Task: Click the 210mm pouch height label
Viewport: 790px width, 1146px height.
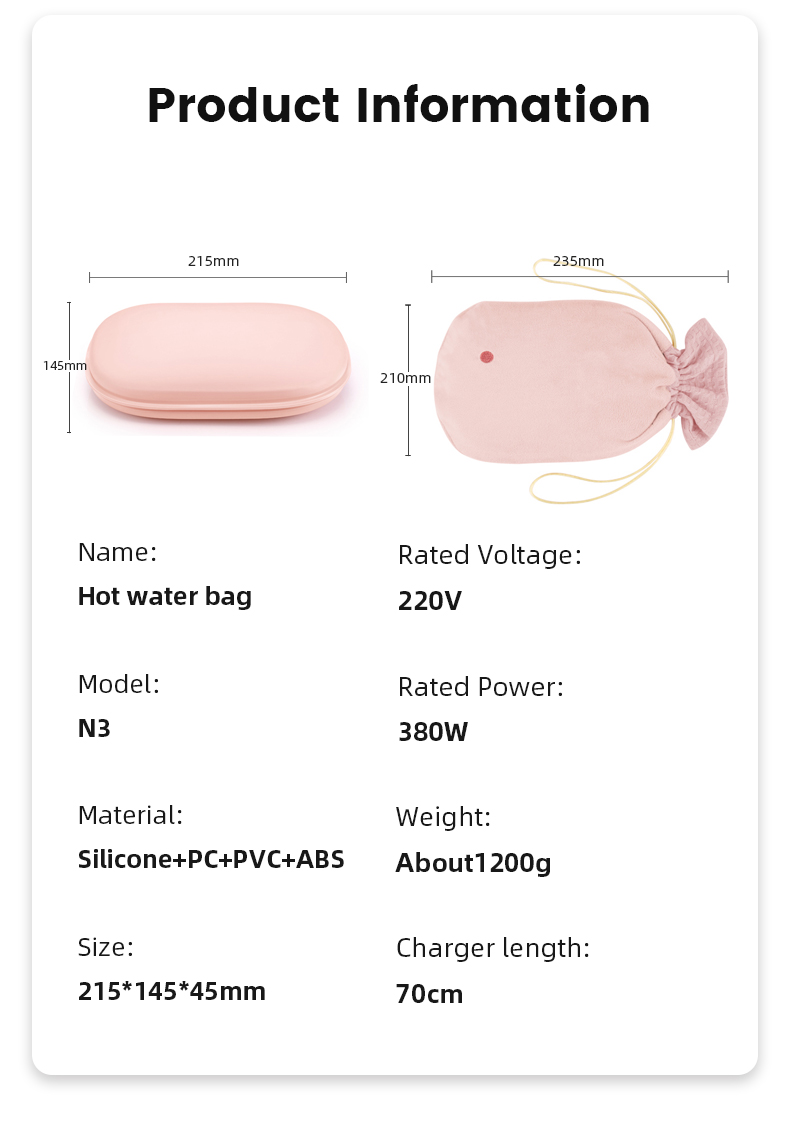Action: (x=406, y=378)
